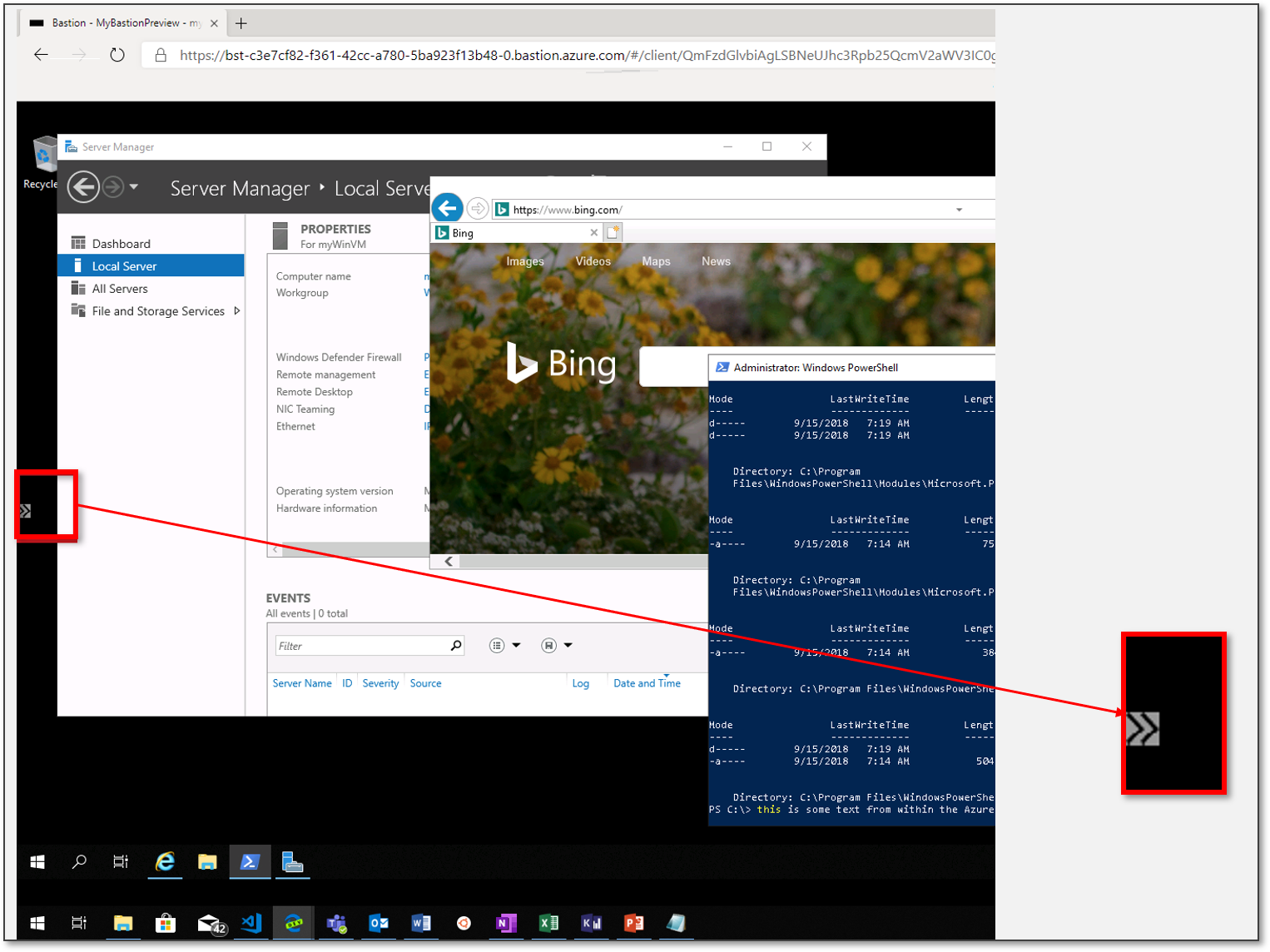This screenshot has width=1270, height=952.
Task: Close the Bastion browser tab
Action: (214, 23)
